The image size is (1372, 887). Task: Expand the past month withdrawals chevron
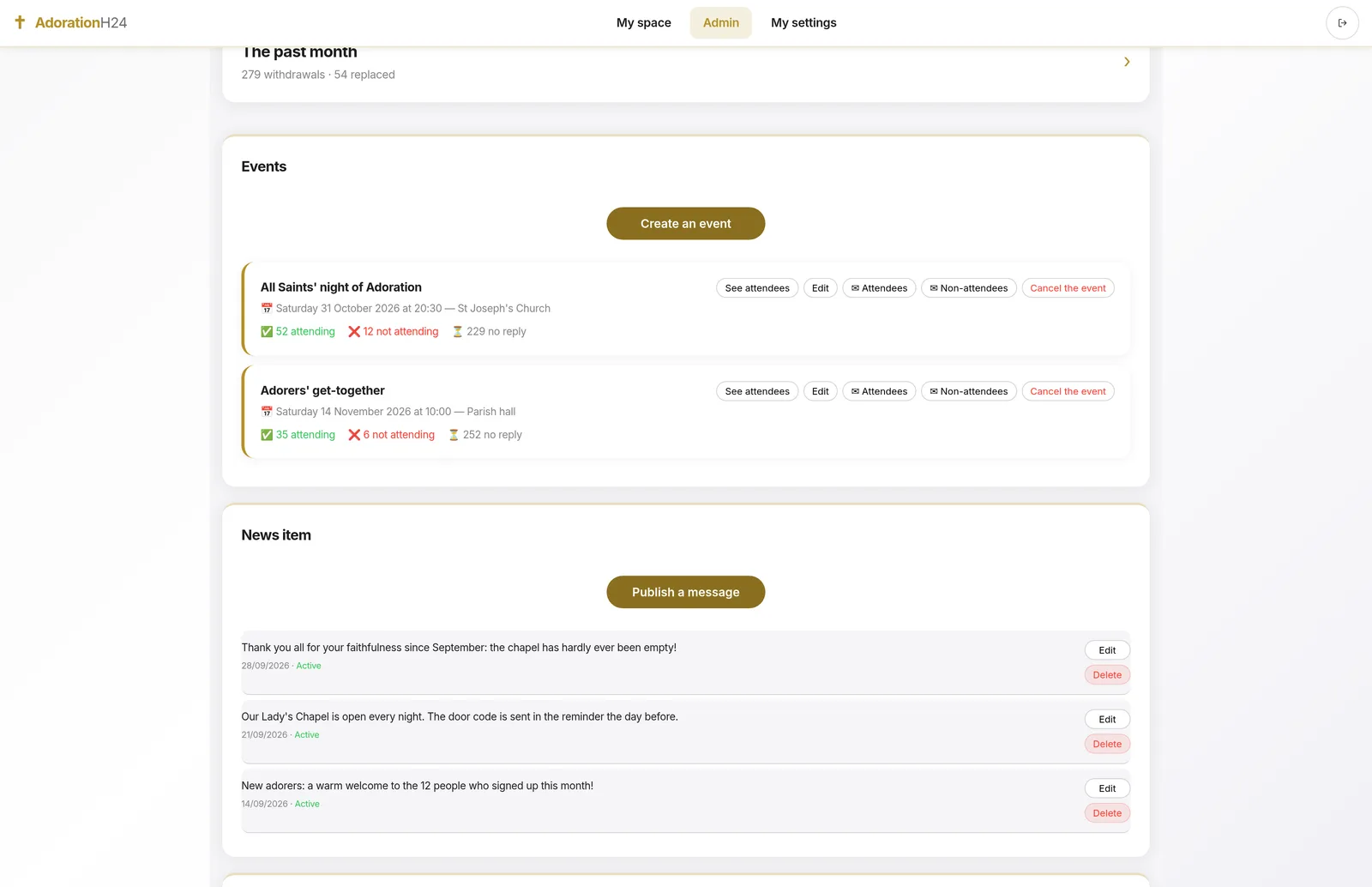pos(1127,62)
